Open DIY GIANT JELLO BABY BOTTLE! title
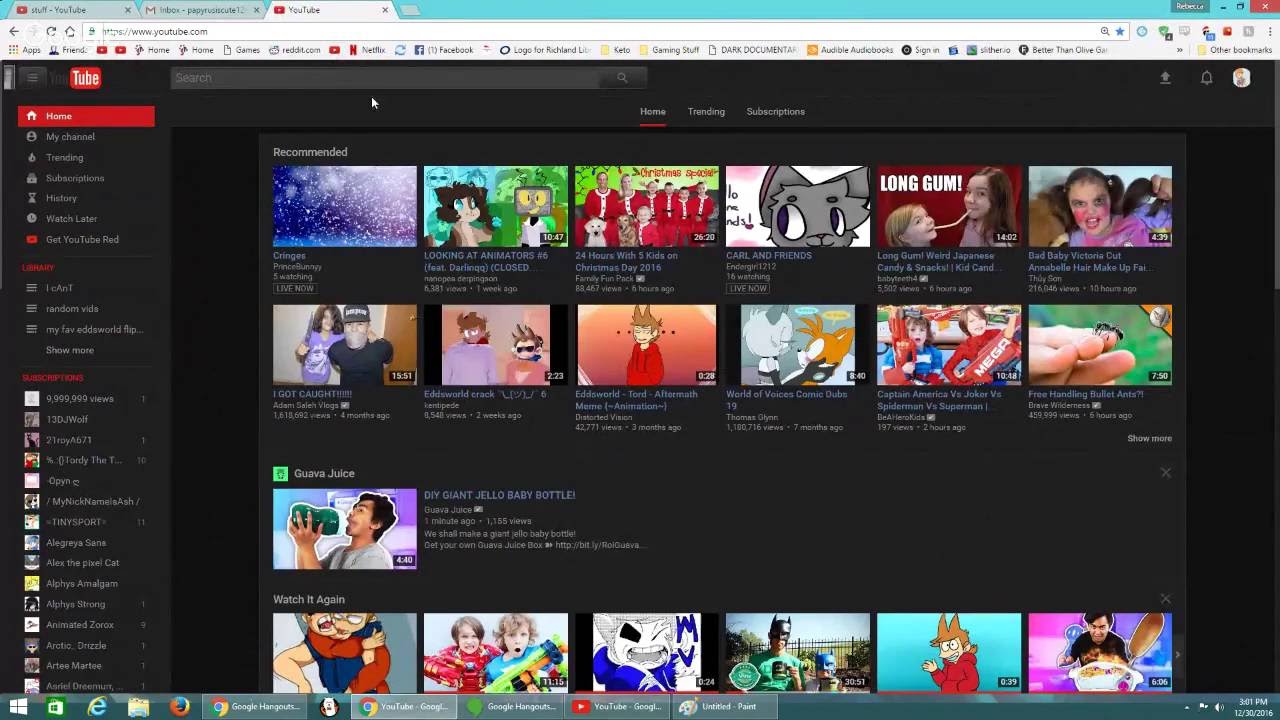This screenshot has width=1280, height=720. (499, 495)
